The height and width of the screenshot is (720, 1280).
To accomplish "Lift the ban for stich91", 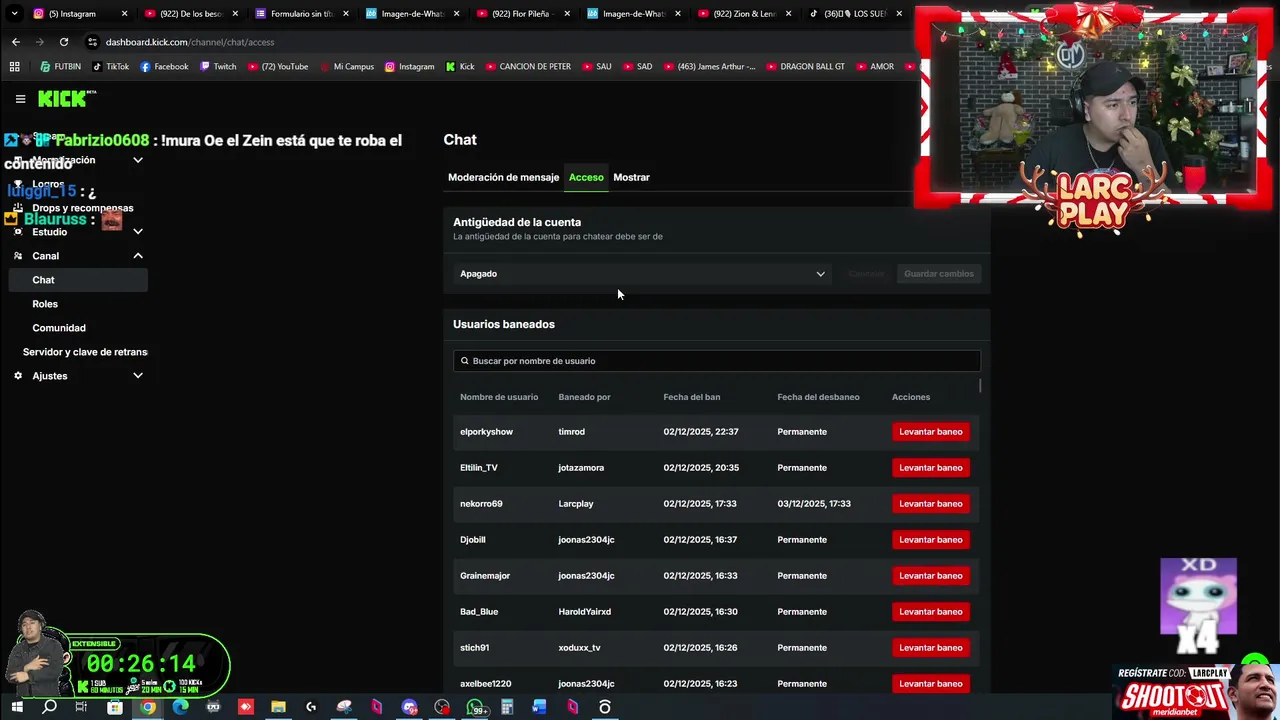I will [x=930, y=648].
